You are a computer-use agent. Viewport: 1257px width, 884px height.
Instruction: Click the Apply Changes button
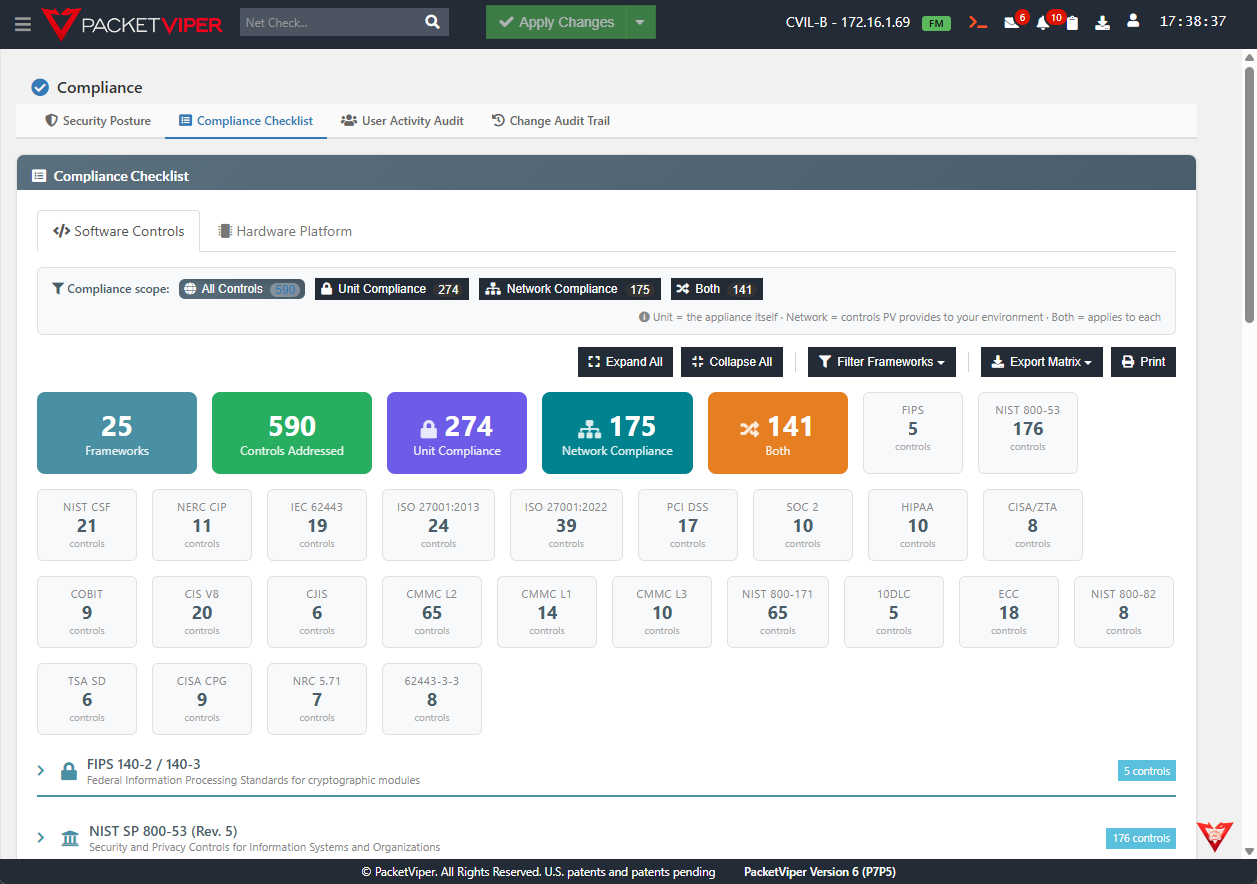pos(557,22)
